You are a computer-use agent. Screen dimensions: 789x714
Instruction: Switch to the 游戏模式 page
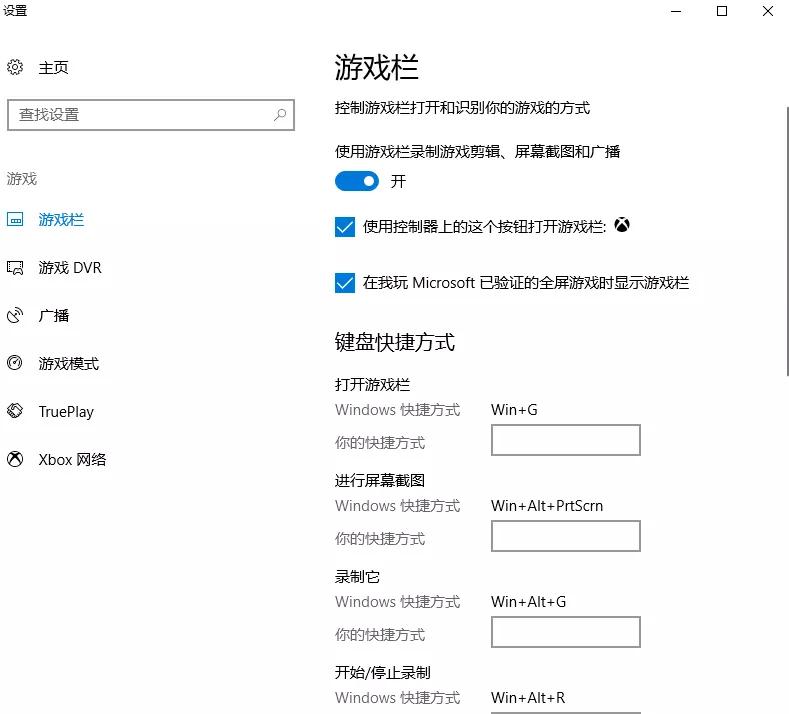point(69,363)
